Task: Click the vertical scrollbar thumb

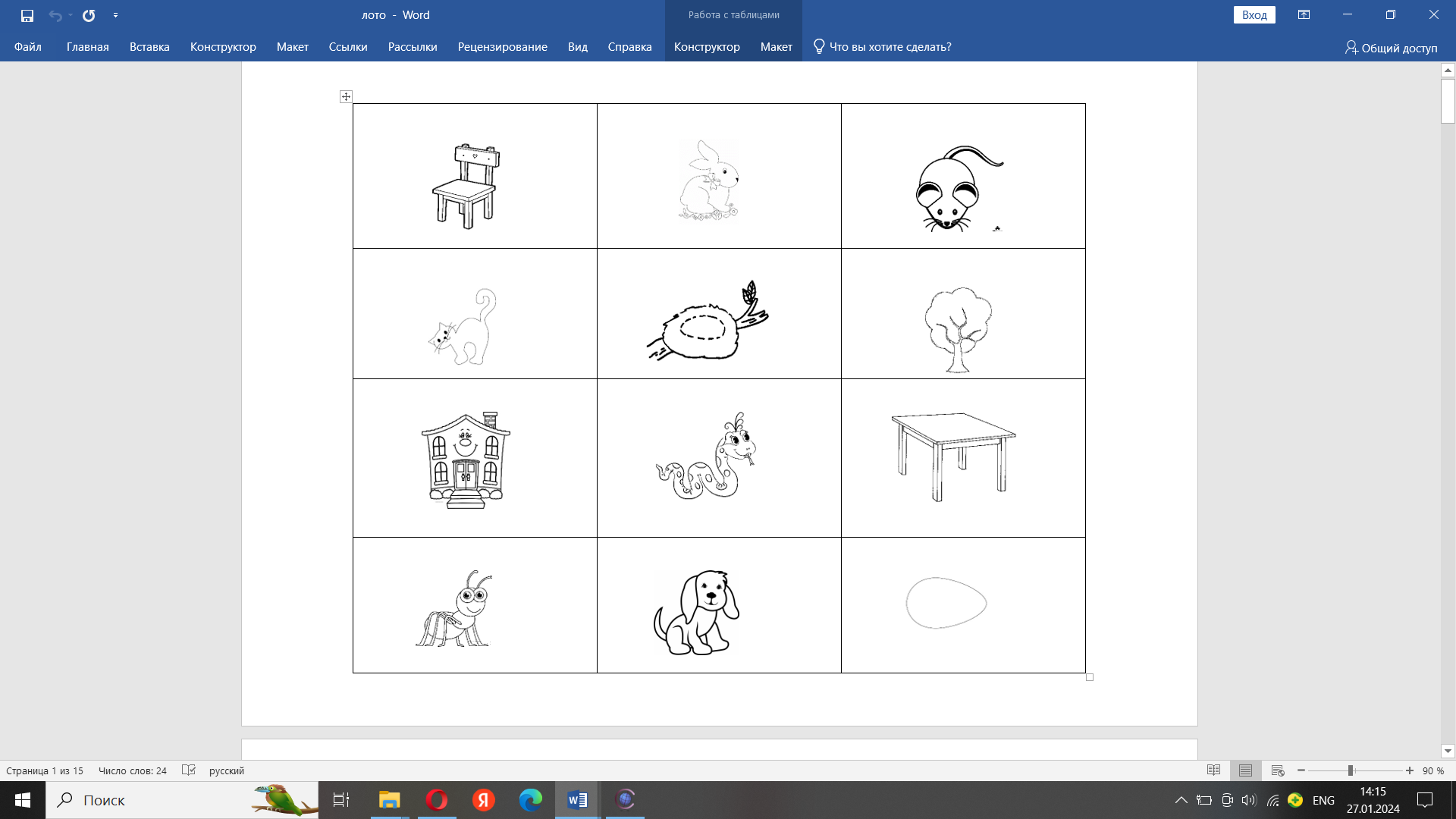Action: (x=1448, y=101)
